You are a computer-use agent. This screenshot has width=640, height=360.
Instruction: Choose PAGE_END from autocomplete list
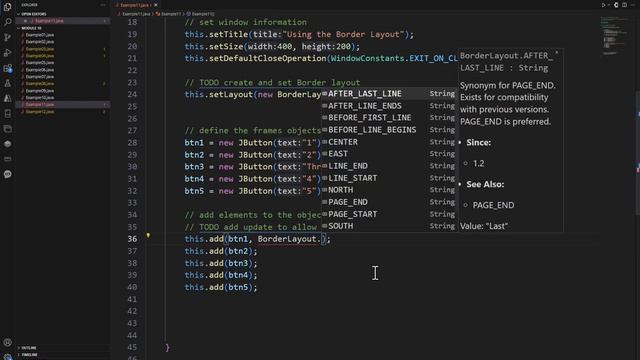[x=389, y=202]
